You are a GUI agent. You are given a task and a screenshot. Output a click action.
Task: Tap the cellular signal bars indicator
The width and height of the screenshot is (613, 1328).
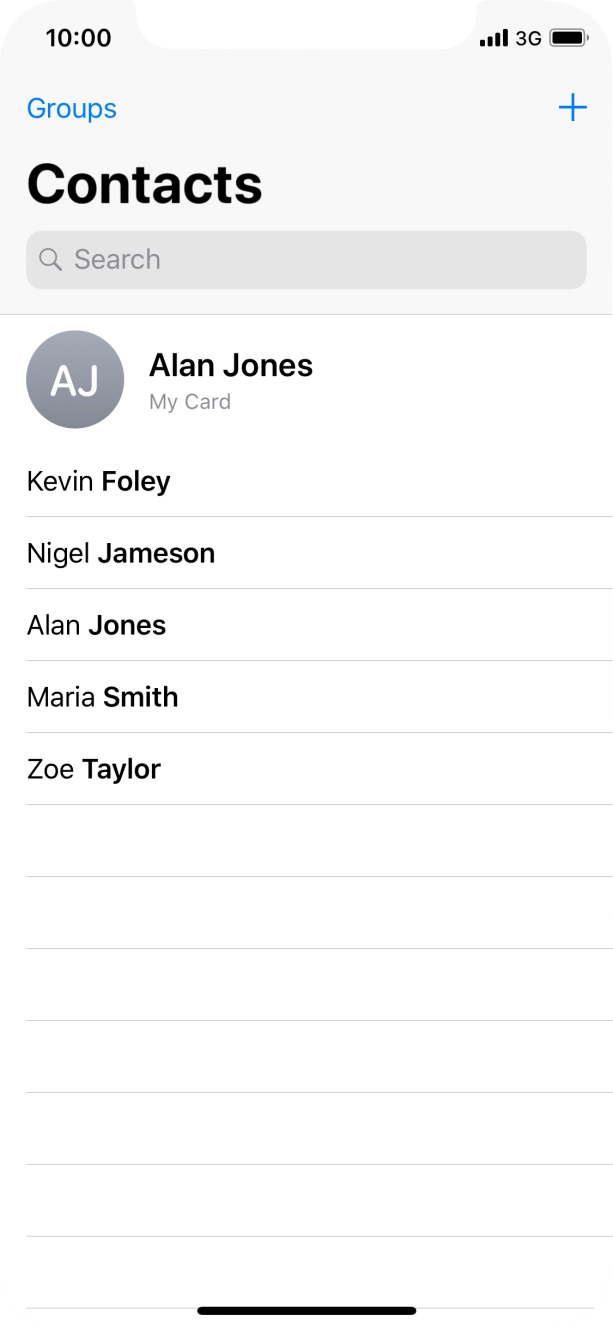point(495,37)
